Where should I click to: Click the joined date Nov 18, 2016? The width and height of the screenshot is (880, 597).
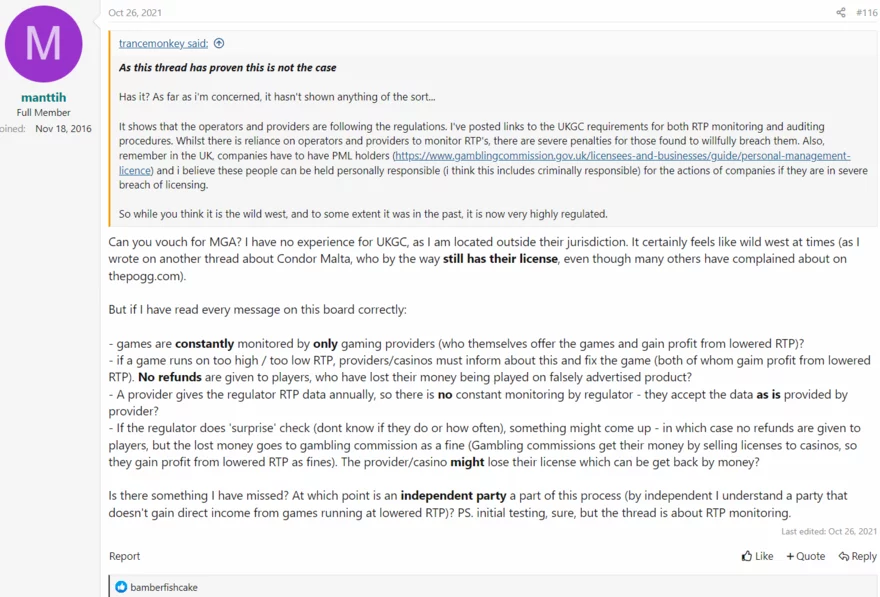point(63,129)
